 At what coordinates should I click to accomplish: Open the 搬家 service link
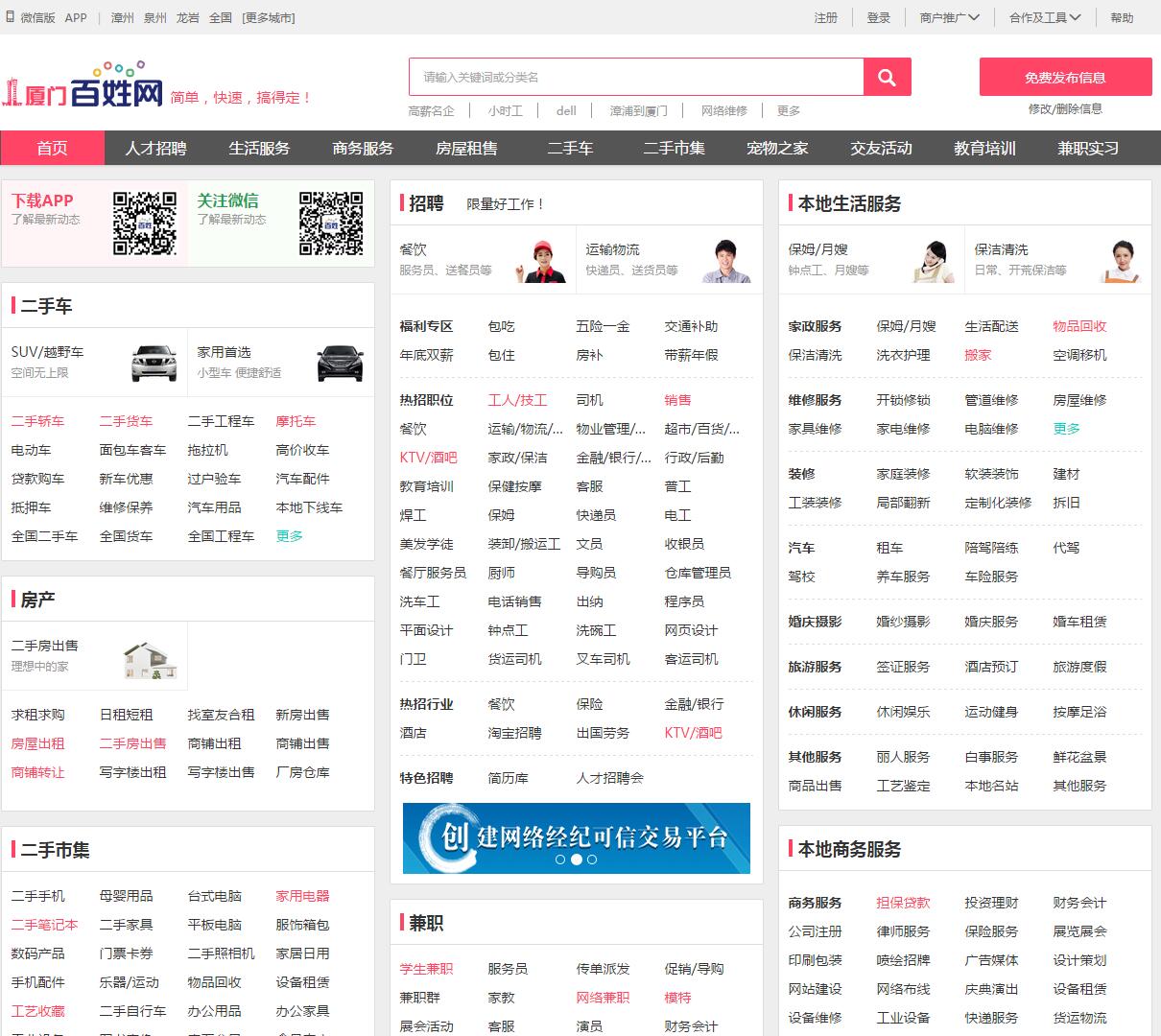click(x=979, y=355)
